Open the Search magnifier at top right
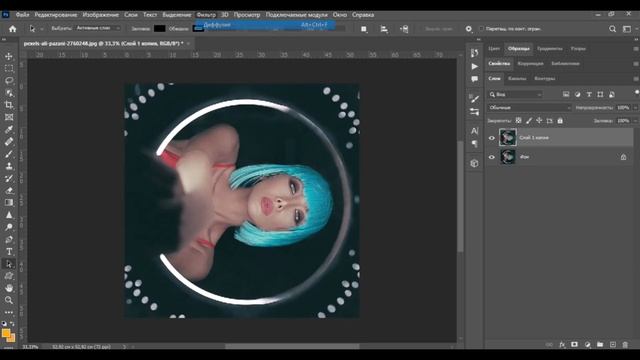Viewport: 640px width, 360px height. (612, 29)
